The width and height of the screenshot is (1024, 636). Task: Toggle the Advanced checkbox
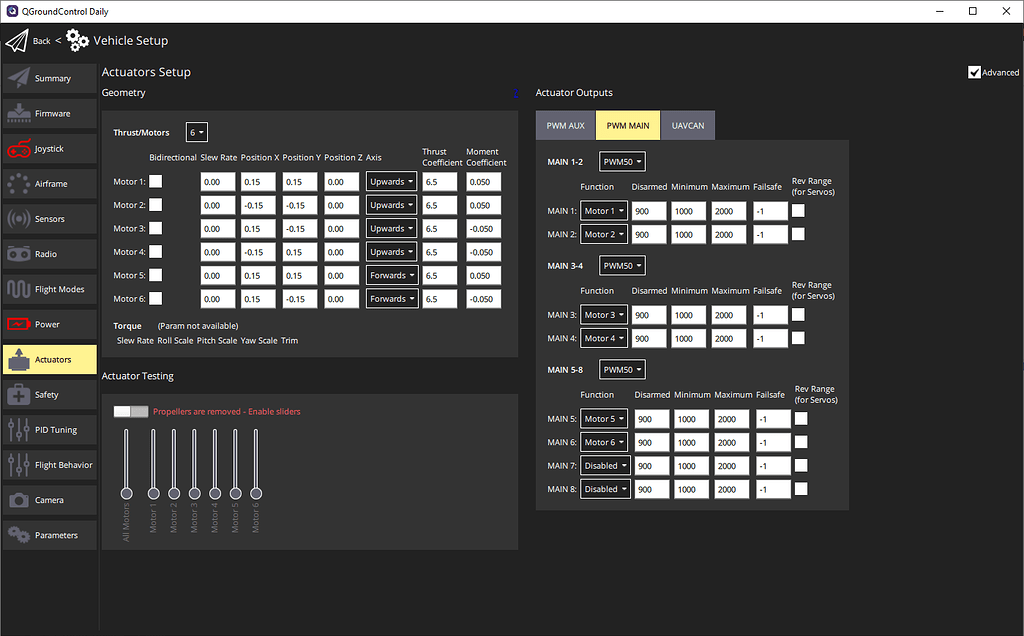coord(974,71)
